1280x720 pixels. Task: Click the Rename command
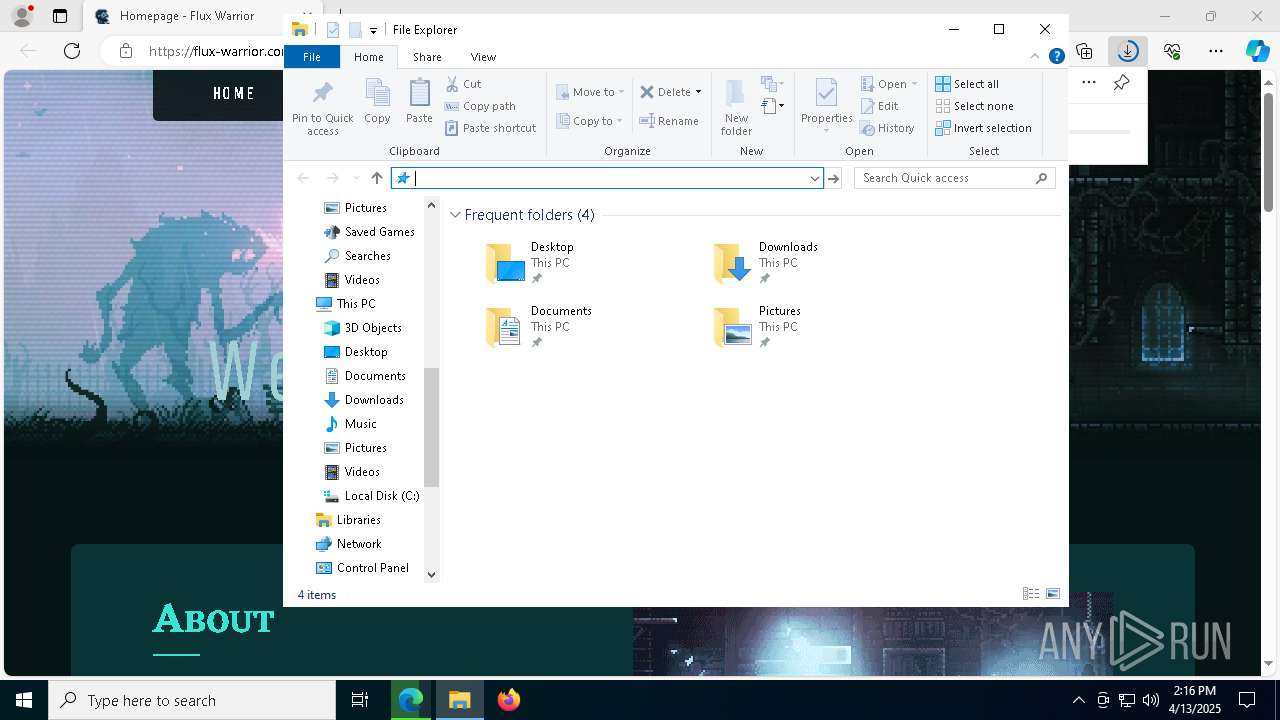point(669,121)
